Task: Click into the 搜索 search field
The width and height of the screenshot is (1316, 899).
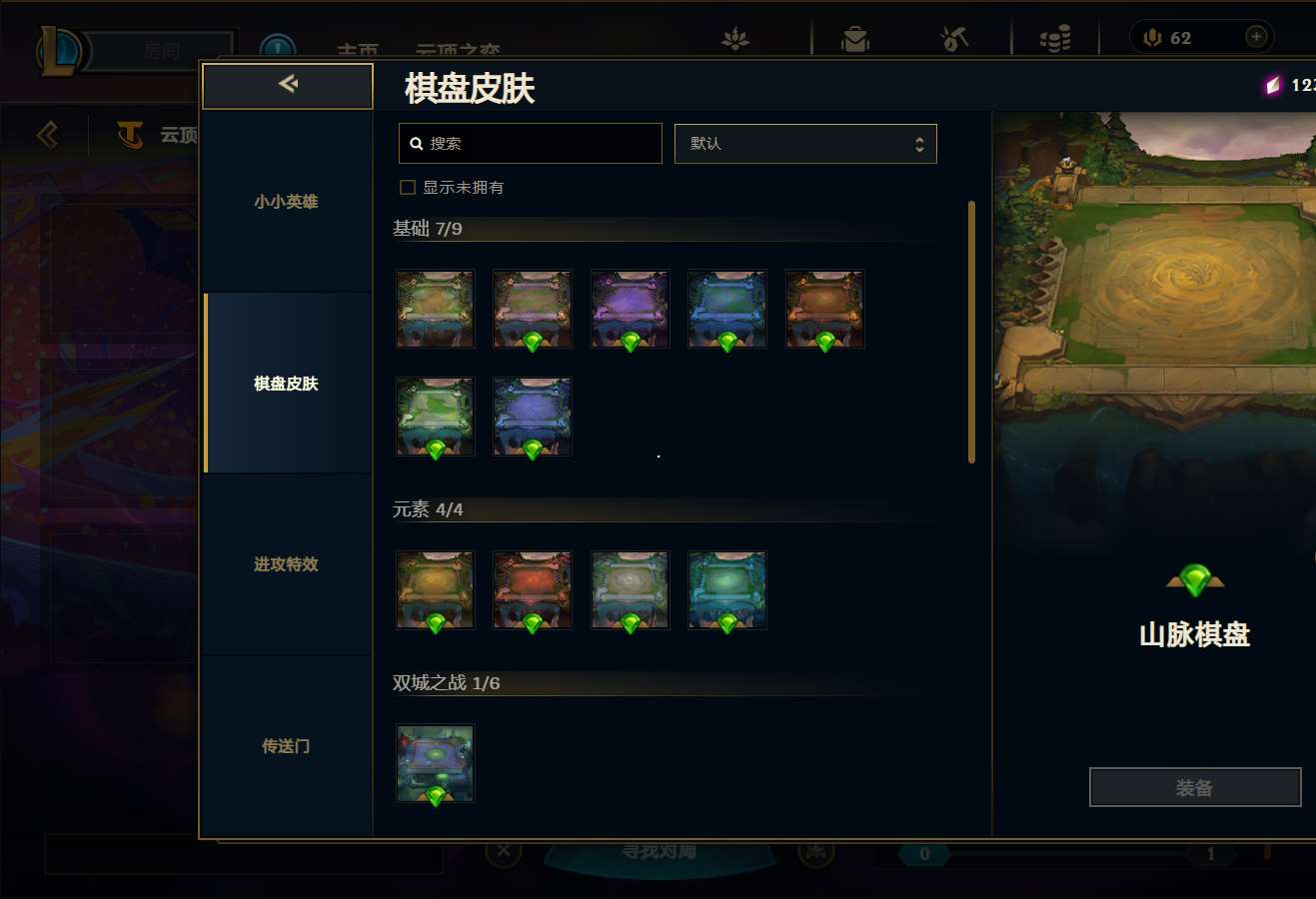Action: [x=531, y=144]
